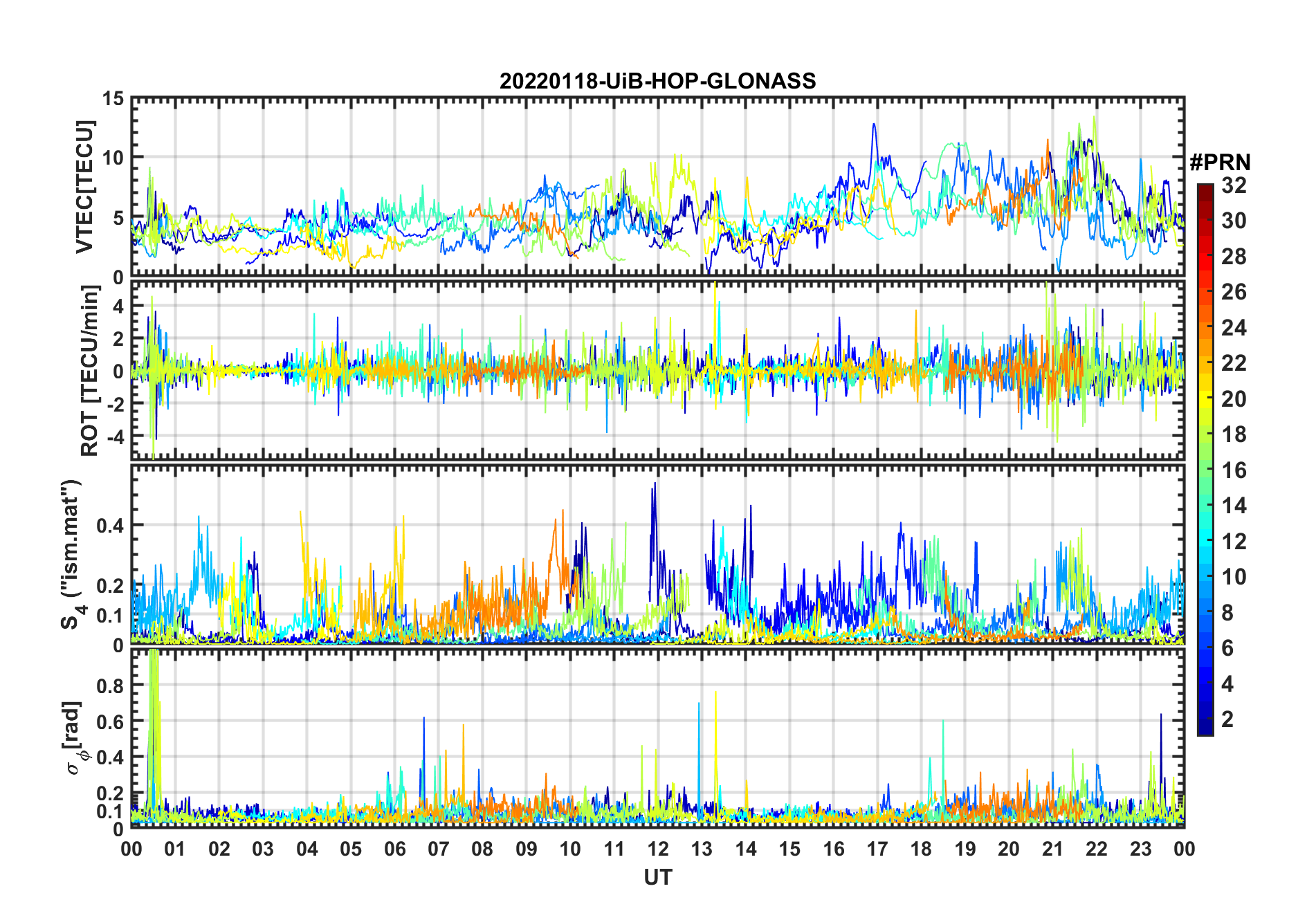The height and width of the screenshot is (920, 1316).
Task: Click the x-axis hour tick 07
Action: click(439, 849)
